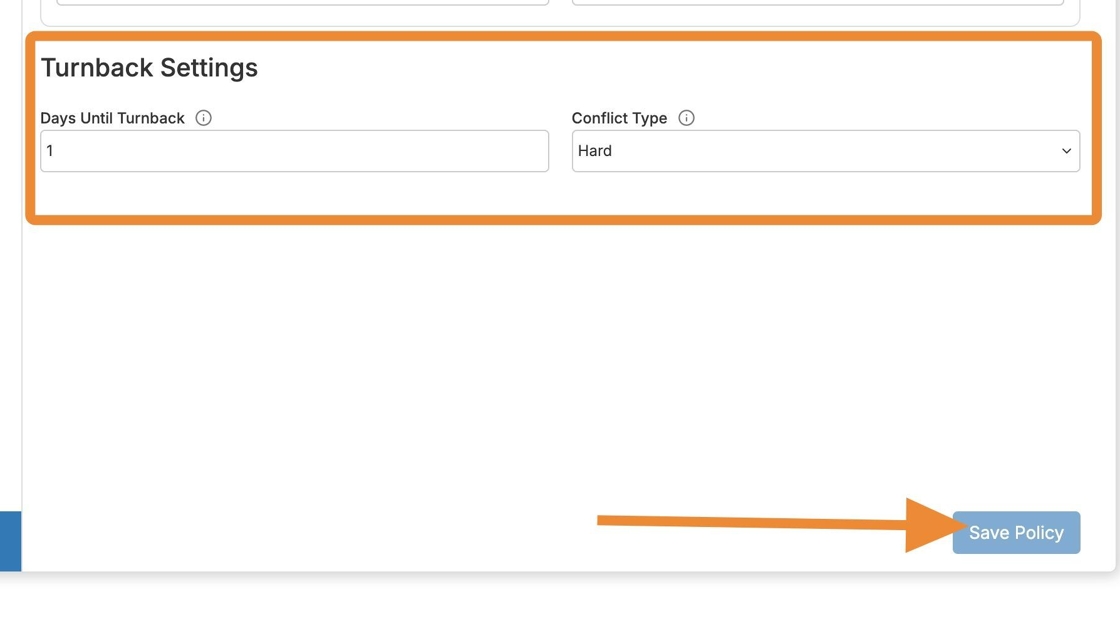Image resolution: width=1120 pixels, height=626 pixels.
Task: Click the 'Conflict Type' label text
Action: tap(619, 118)
